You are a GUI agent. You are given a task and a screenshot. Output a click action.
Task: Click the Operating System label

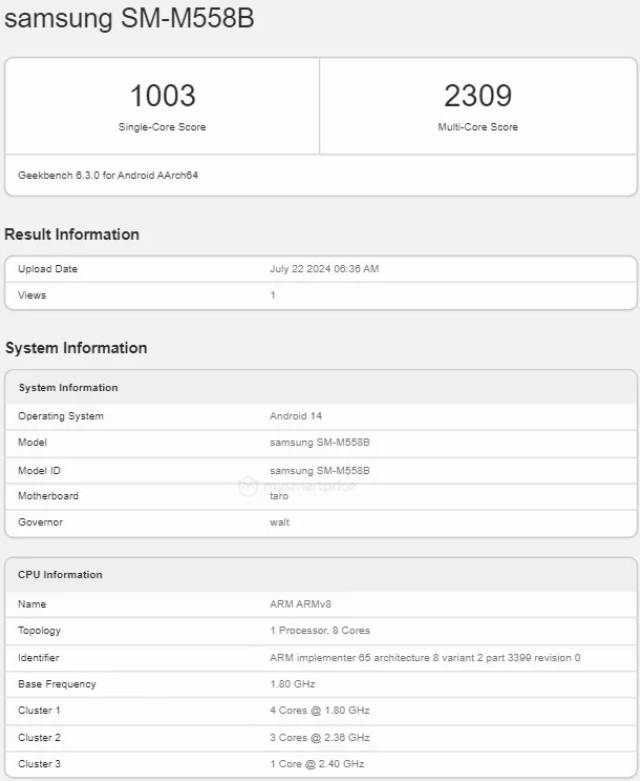click(x=61, y=416)
